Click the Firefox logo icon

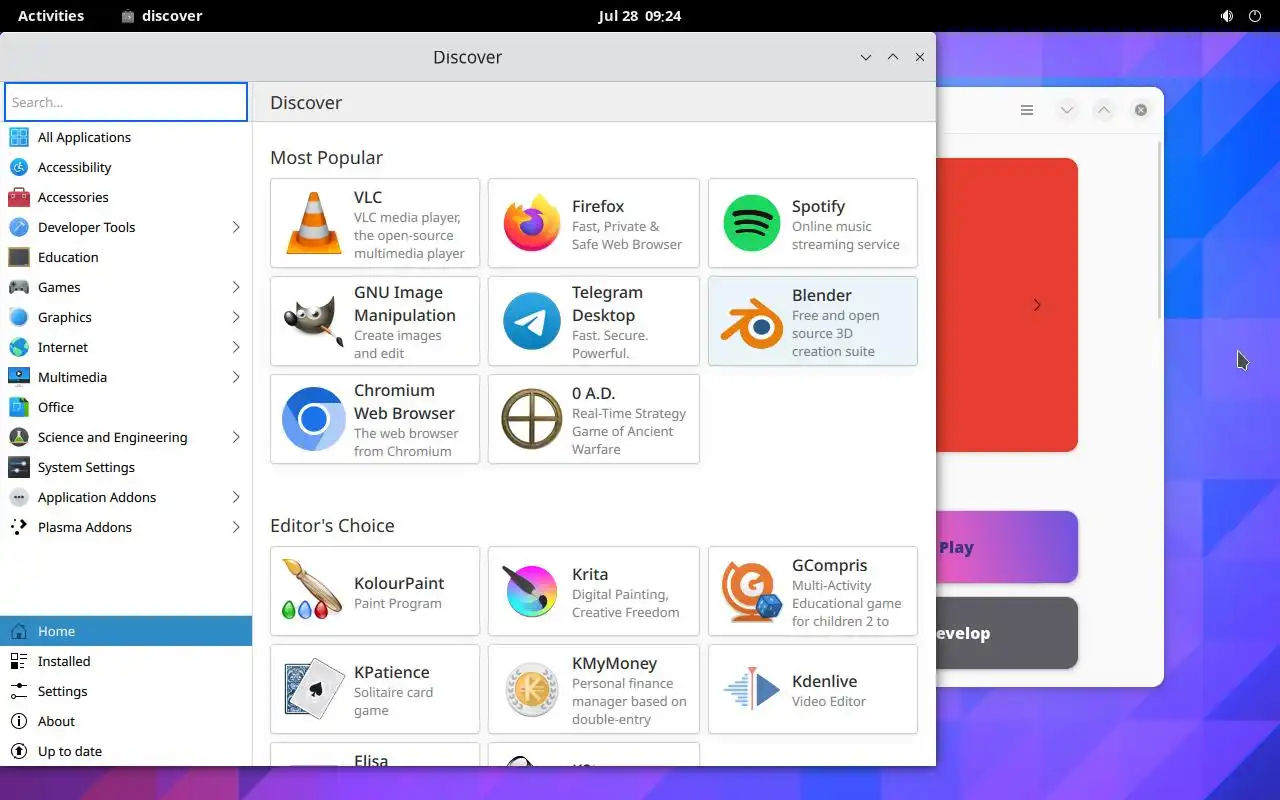click(x=532, y=224)
